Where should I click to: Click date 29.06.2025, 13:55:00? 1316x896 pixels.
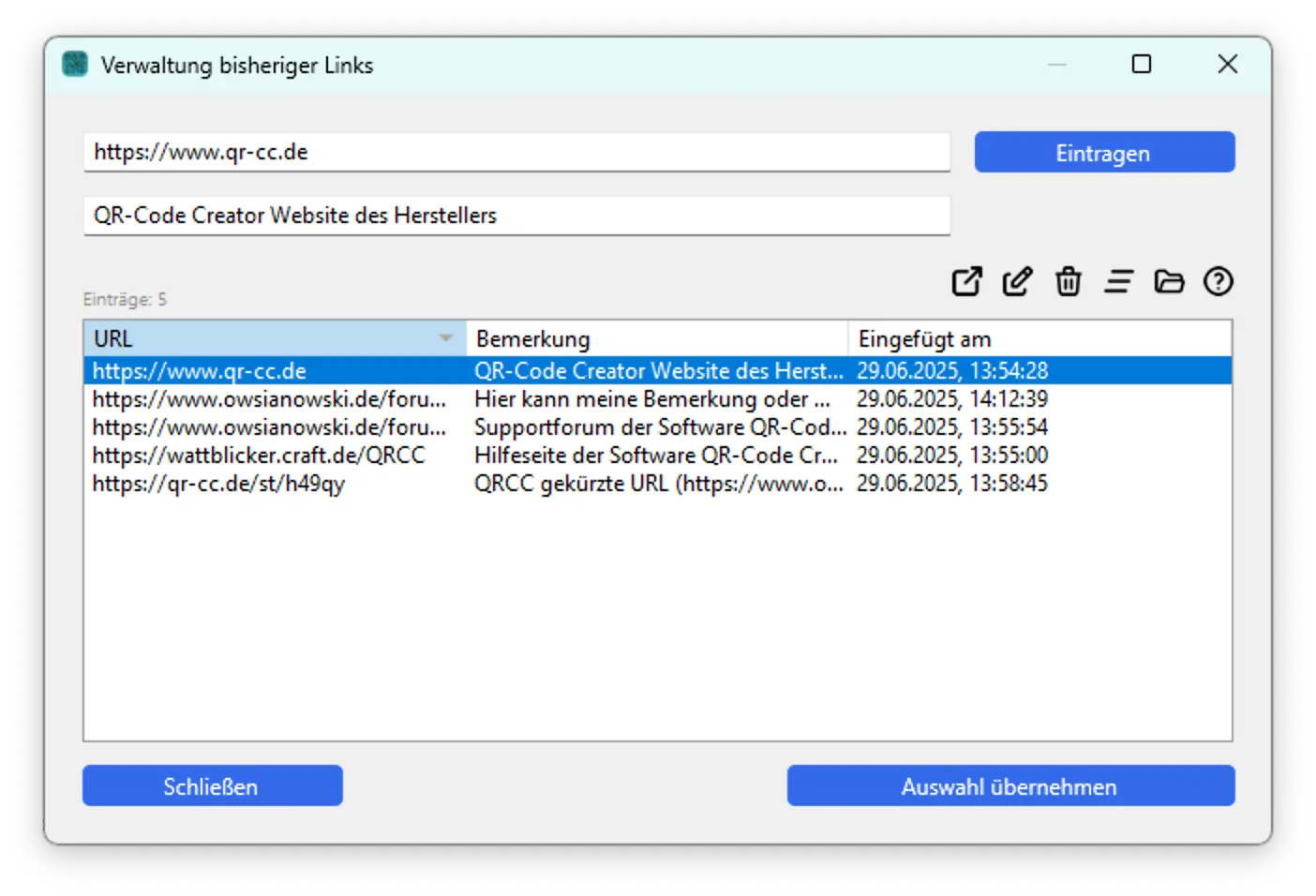coord(952,455)
